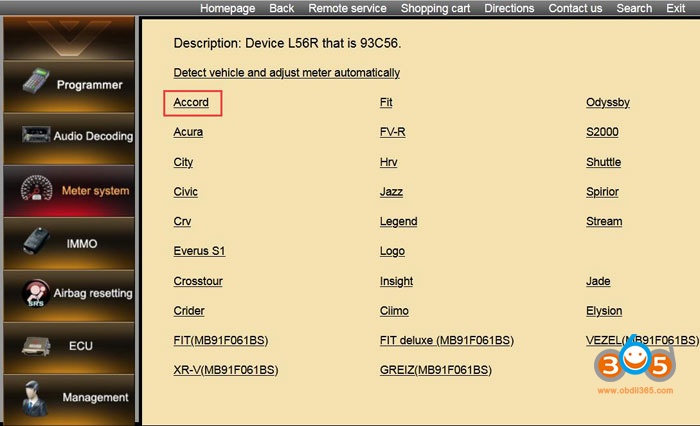
Task: Choose the Civic model link
Action: click(x=185, y=192)
